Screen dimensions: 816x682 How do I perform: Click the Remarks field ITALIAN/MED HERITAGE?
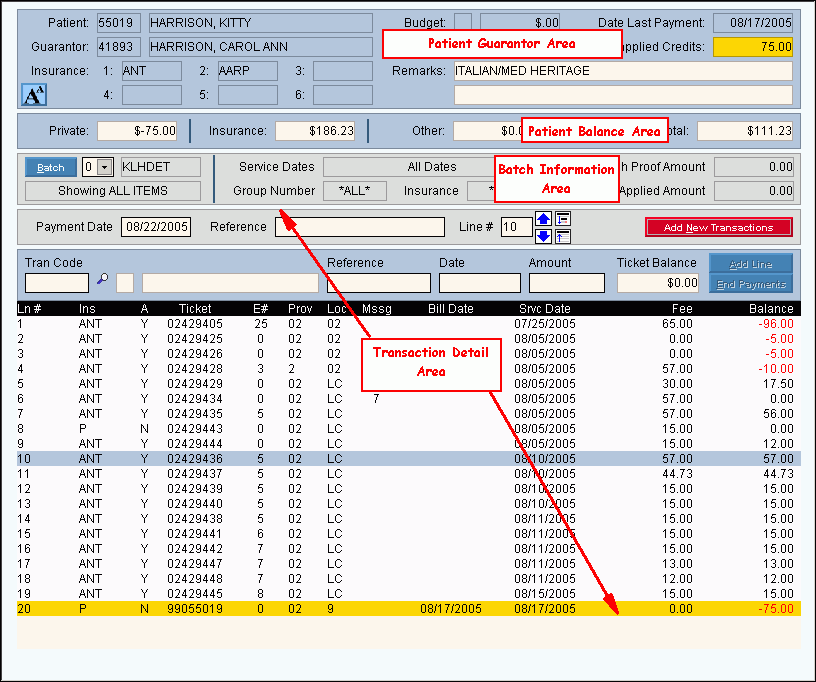[623, 71]
